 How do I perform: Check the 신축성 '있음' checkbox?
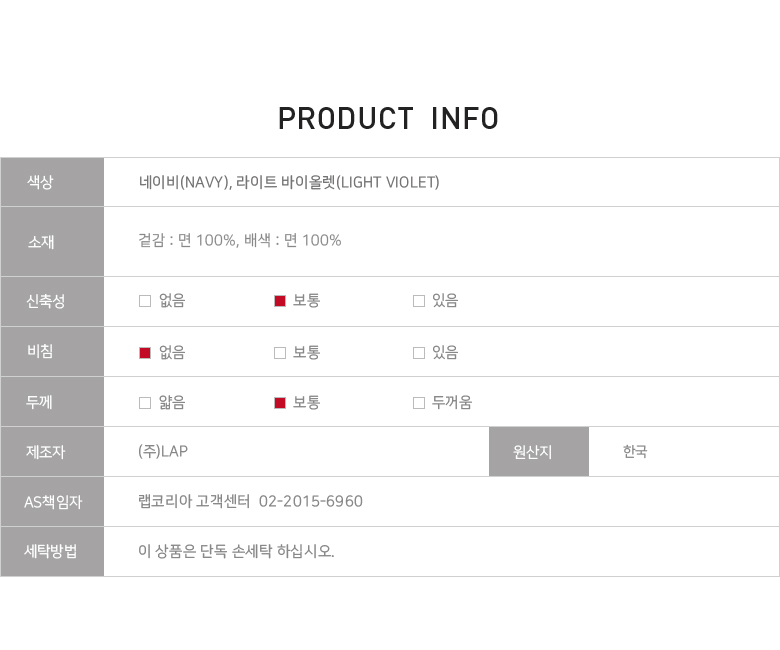coord(419,301)
